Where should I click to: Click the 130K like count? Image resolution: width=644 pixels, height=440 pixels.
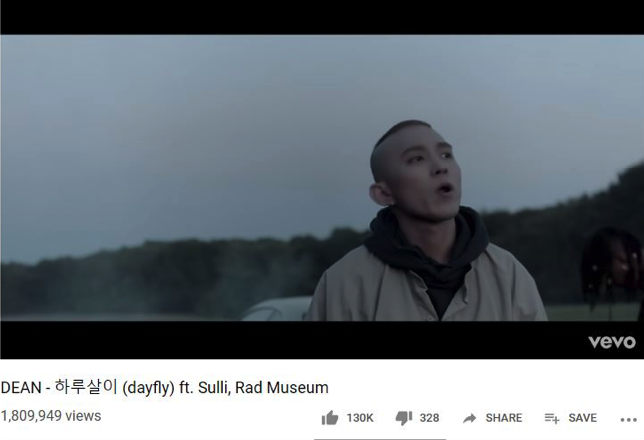(x=360, y=418)
